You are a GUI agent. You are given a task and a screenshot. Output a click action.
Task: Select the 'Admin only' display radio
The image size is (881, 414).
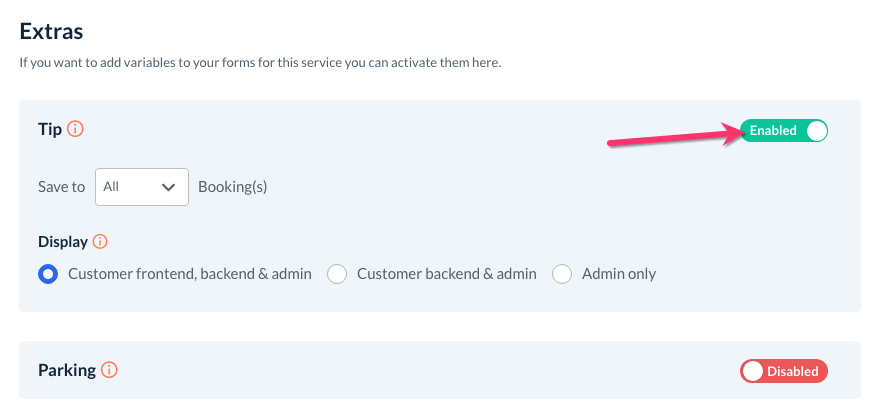pos(562,274)
